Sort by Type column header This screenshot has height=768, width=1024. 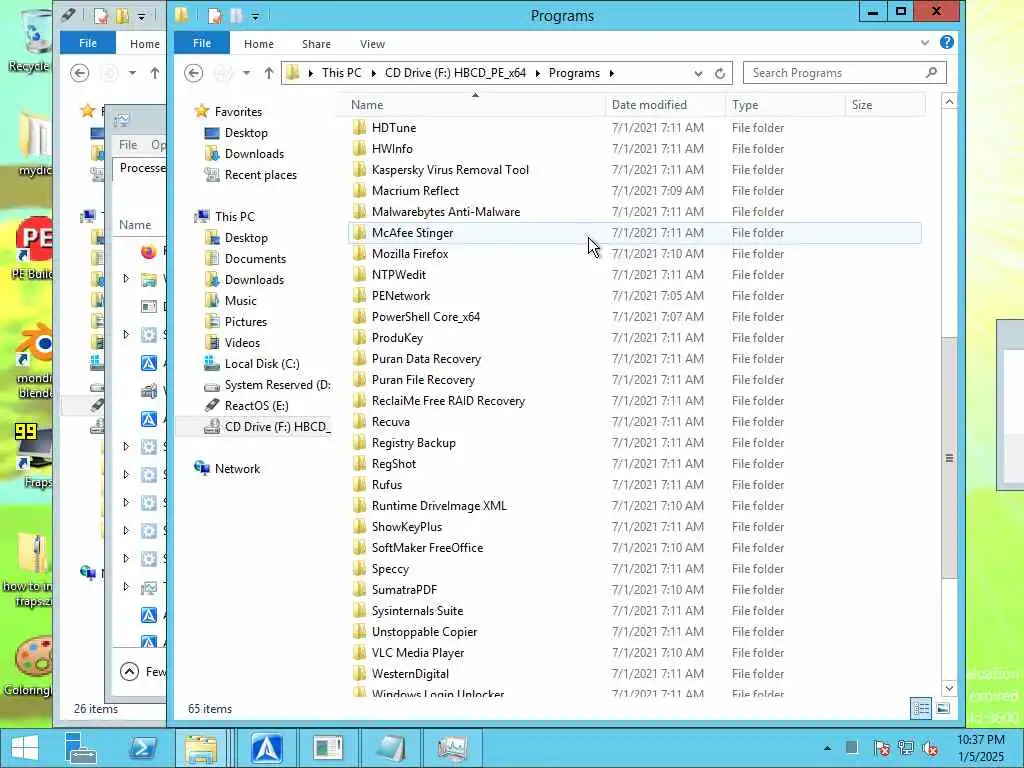pos(785,105)
